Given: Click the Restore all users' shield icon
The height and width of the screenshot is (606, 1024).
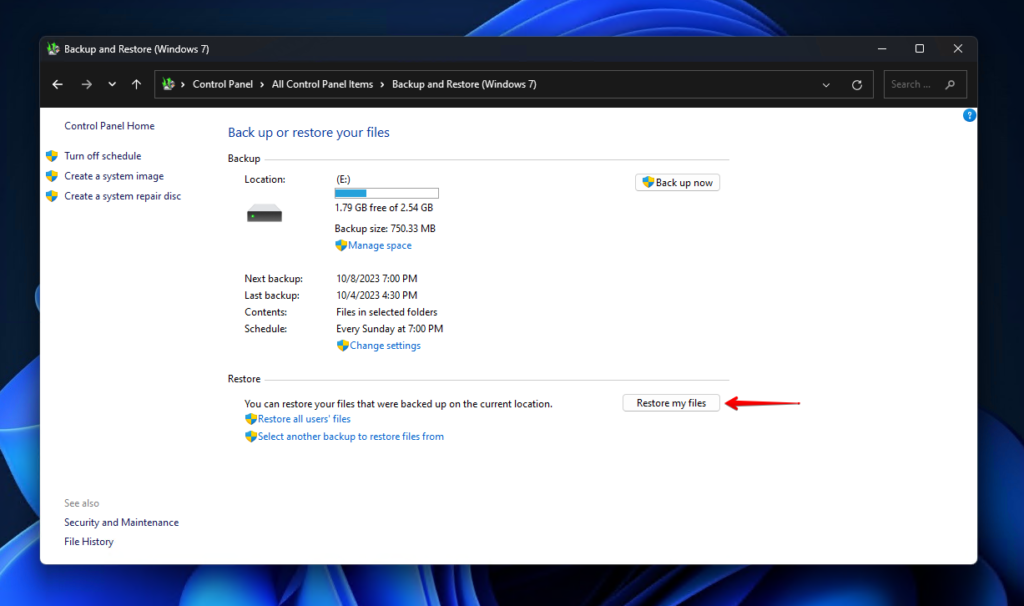Looking at the screenshot, I should tap(250, 419).
